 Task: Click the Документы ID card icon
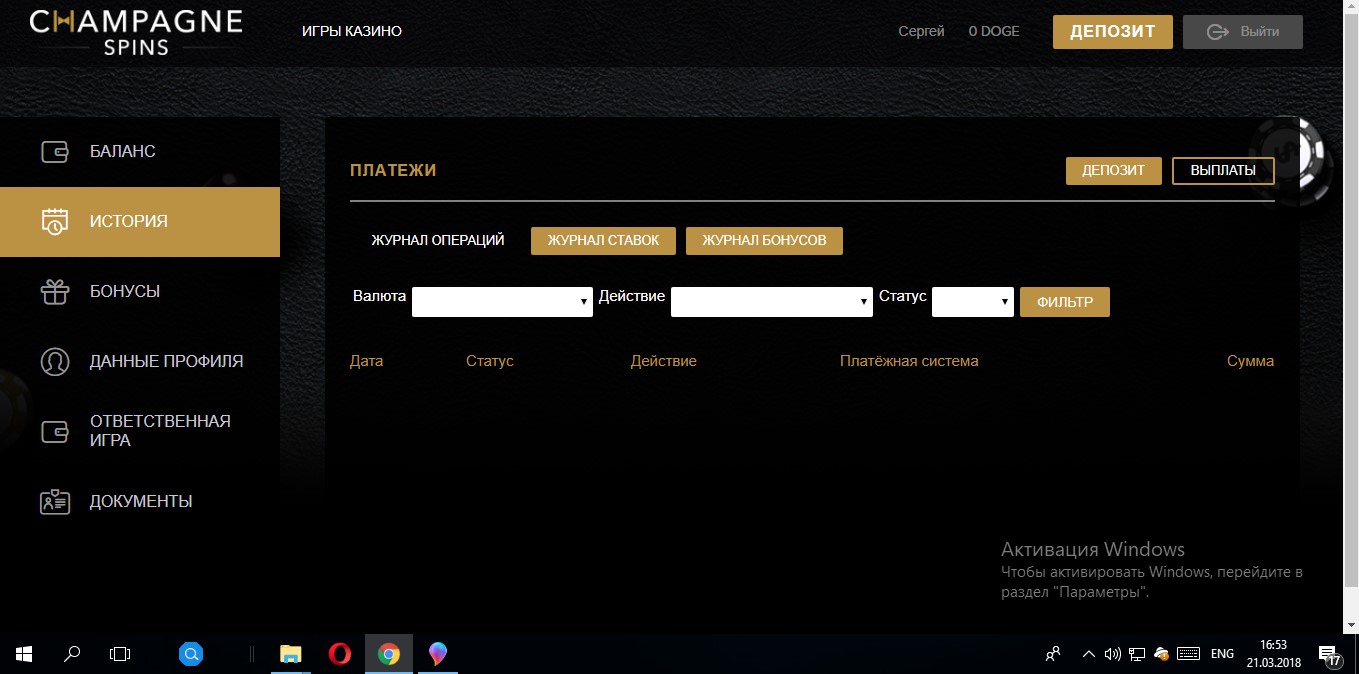pyautogui.click(x=55, y=501)
